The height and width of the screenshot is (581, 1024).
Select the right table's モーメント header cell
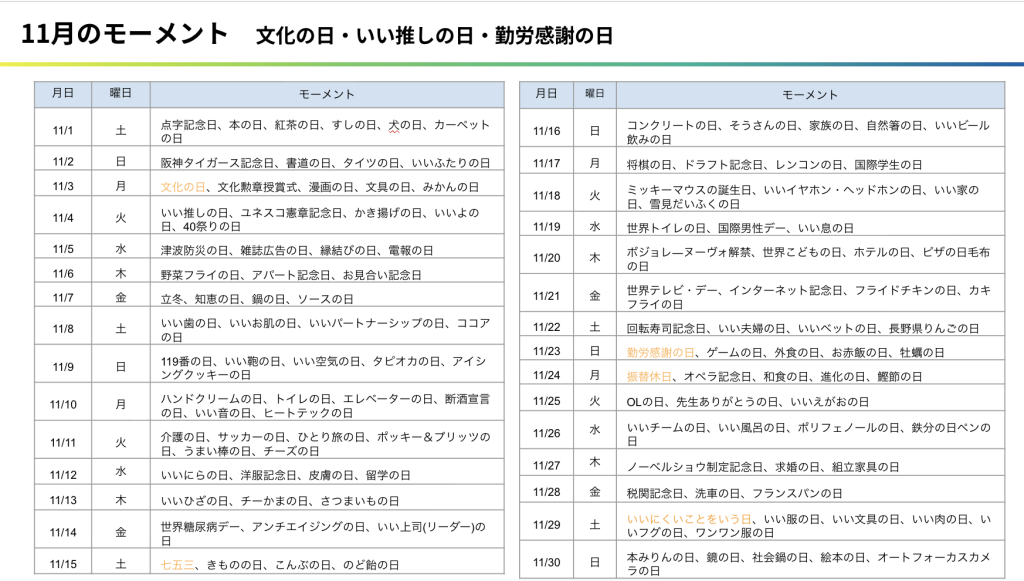[x=809, y=94]
